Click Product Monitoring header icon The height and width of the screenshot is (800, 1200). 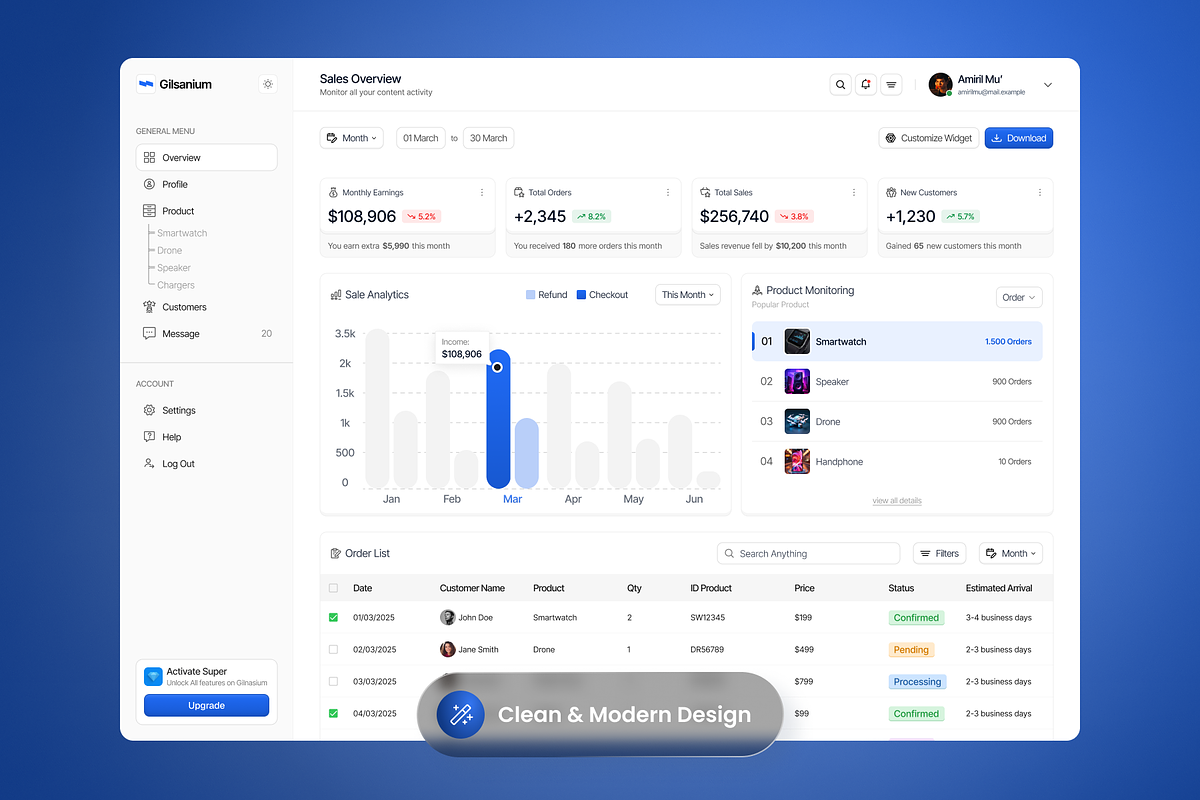[x=757, y=290]
